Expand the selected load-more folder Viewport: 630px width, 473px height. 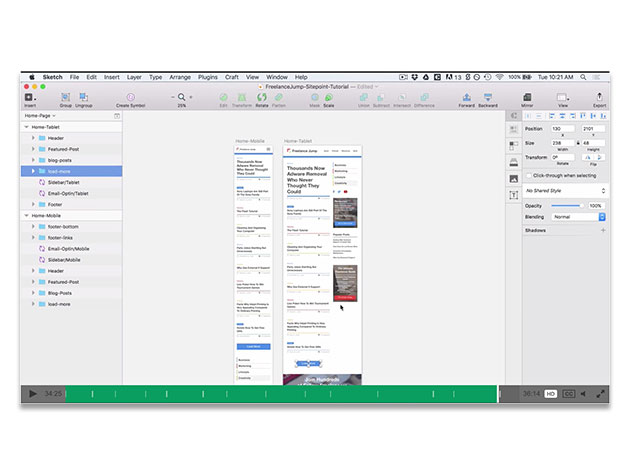pos(33,171)
